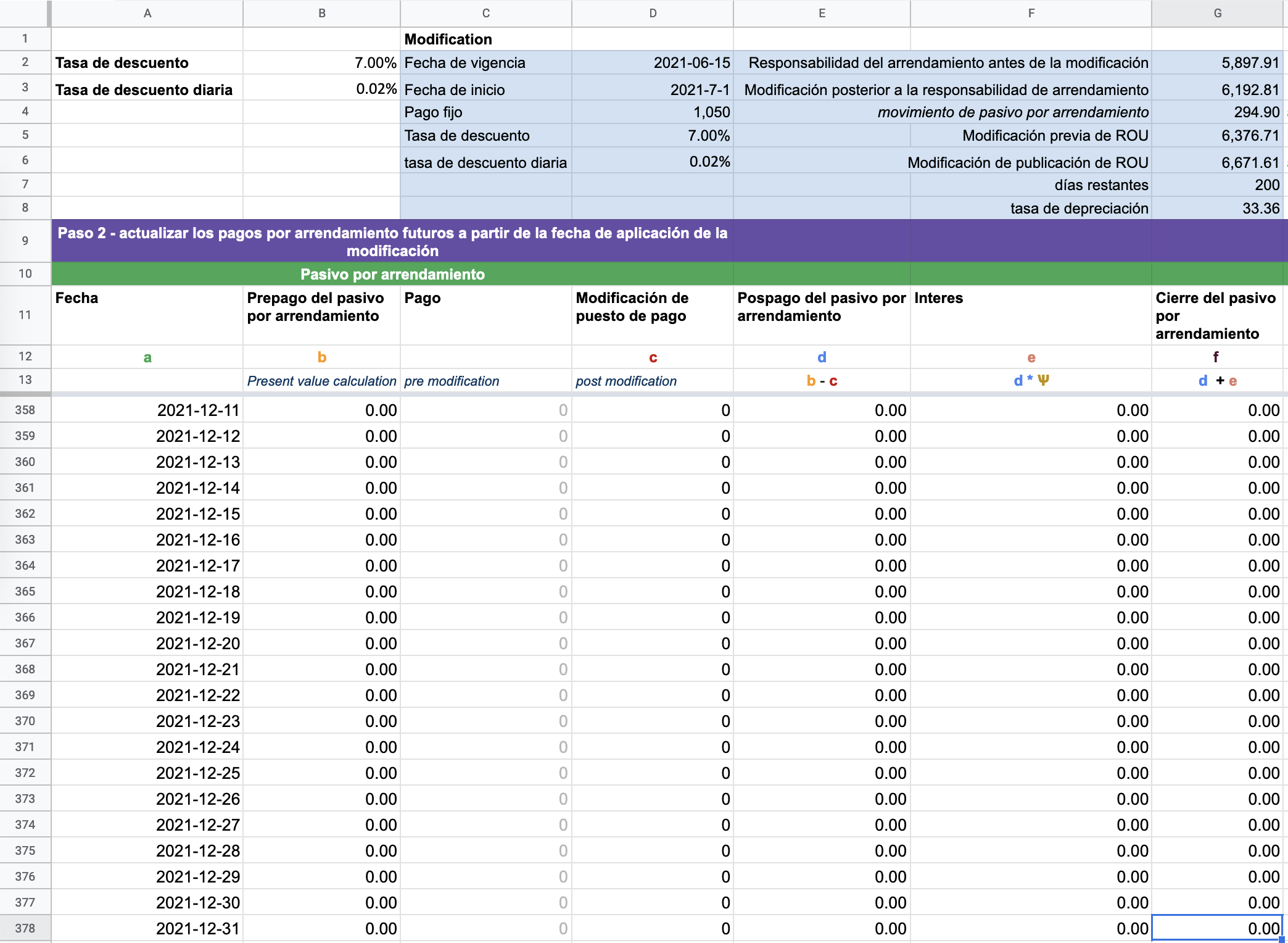The width and height of the screenshot is (1288, 943).
Task: Click the purple 'Paso 2' heading
Action: click(392, 241)
